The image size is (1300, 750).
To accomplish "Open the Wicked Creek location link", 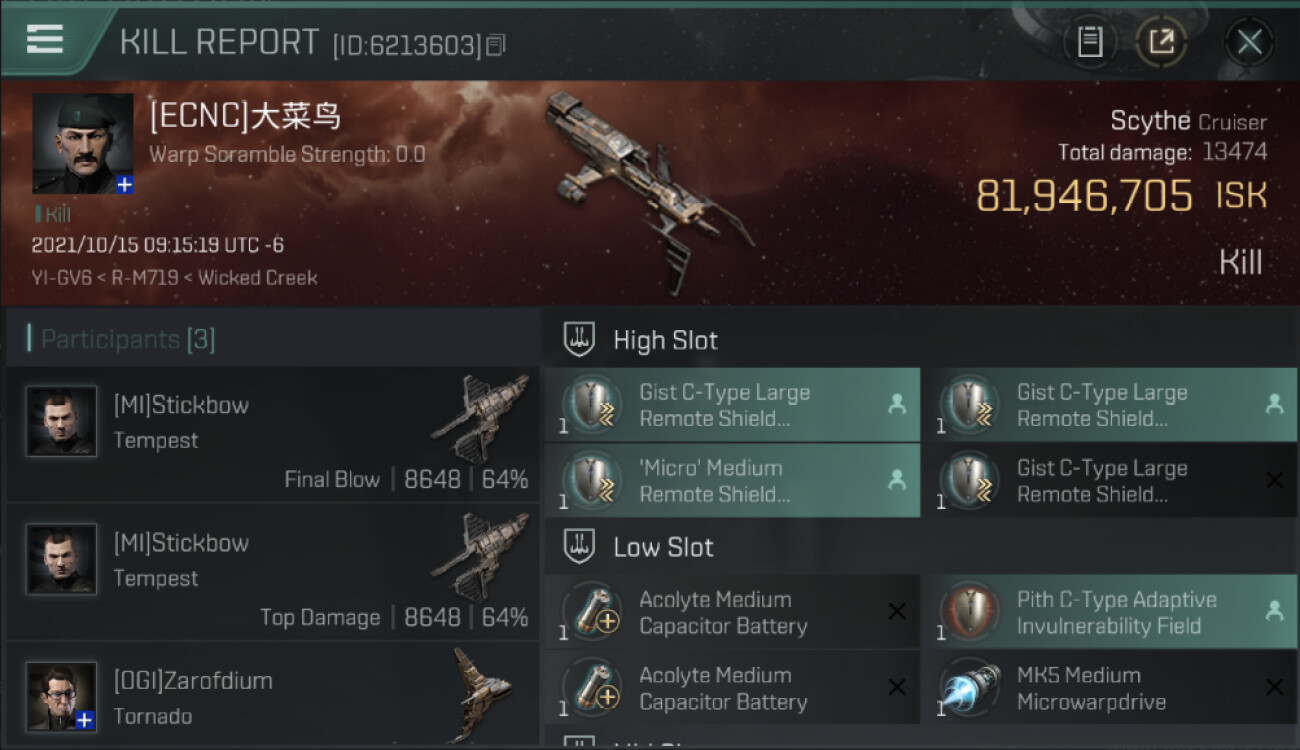I will tap(257, 278).
